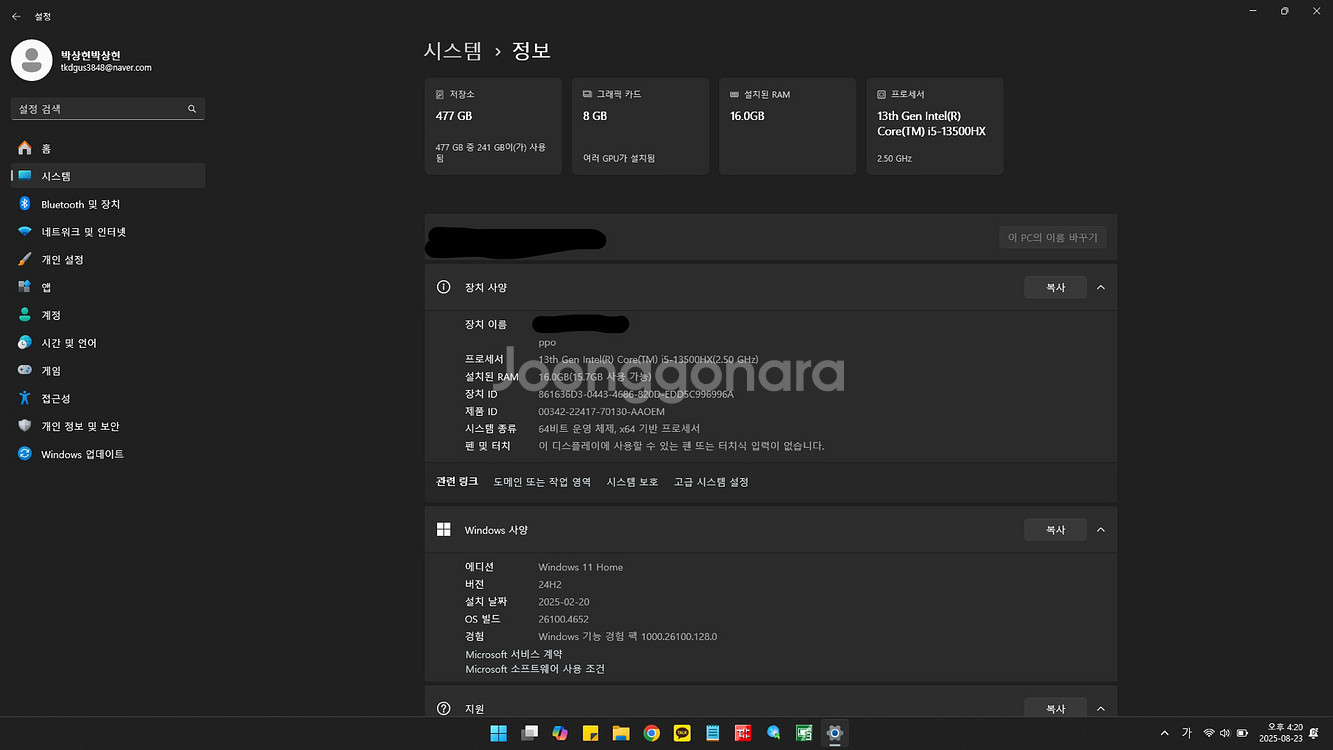Copy 지원 info with its 복사 button
Image resolution: width=1333 pixels, height=750 pixels.
click(1055, 708)
